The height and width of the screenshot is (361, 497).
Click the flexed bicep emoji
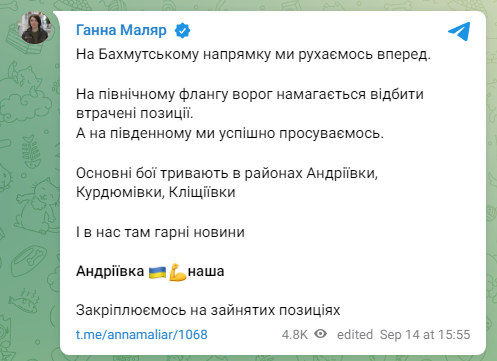[177, 272]
